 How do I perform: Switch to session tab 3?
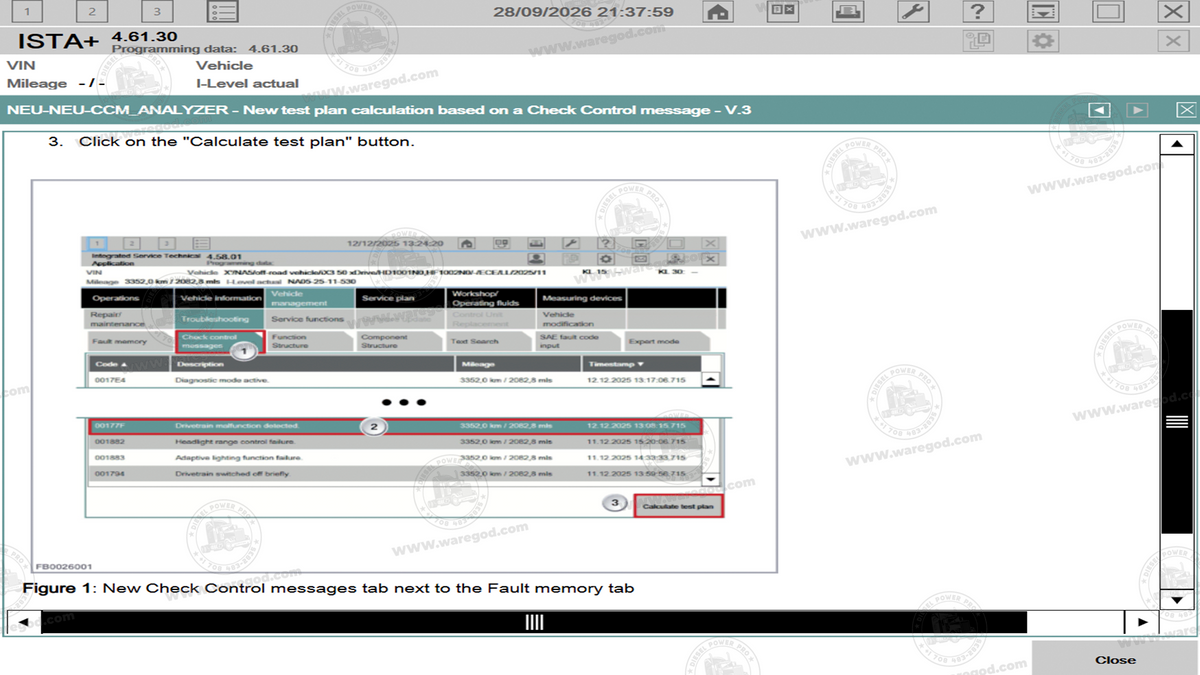[157, 12]
